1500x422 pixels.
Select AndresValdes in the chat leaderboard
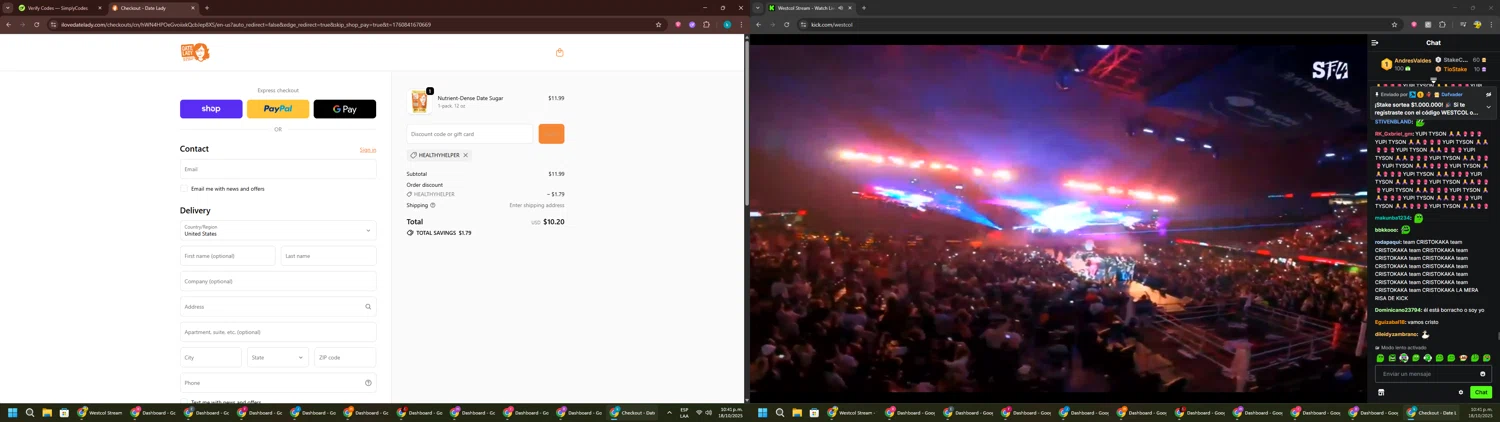[1414, 61]
